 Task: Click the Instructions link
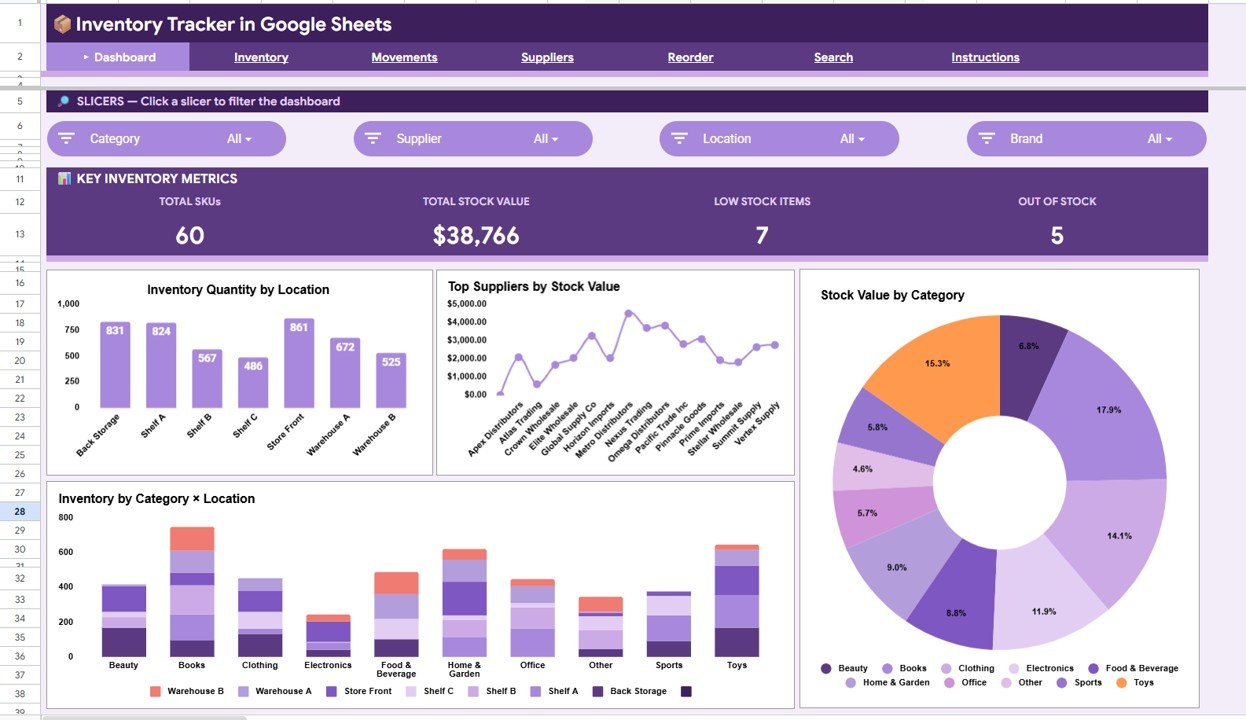[984, 57]
